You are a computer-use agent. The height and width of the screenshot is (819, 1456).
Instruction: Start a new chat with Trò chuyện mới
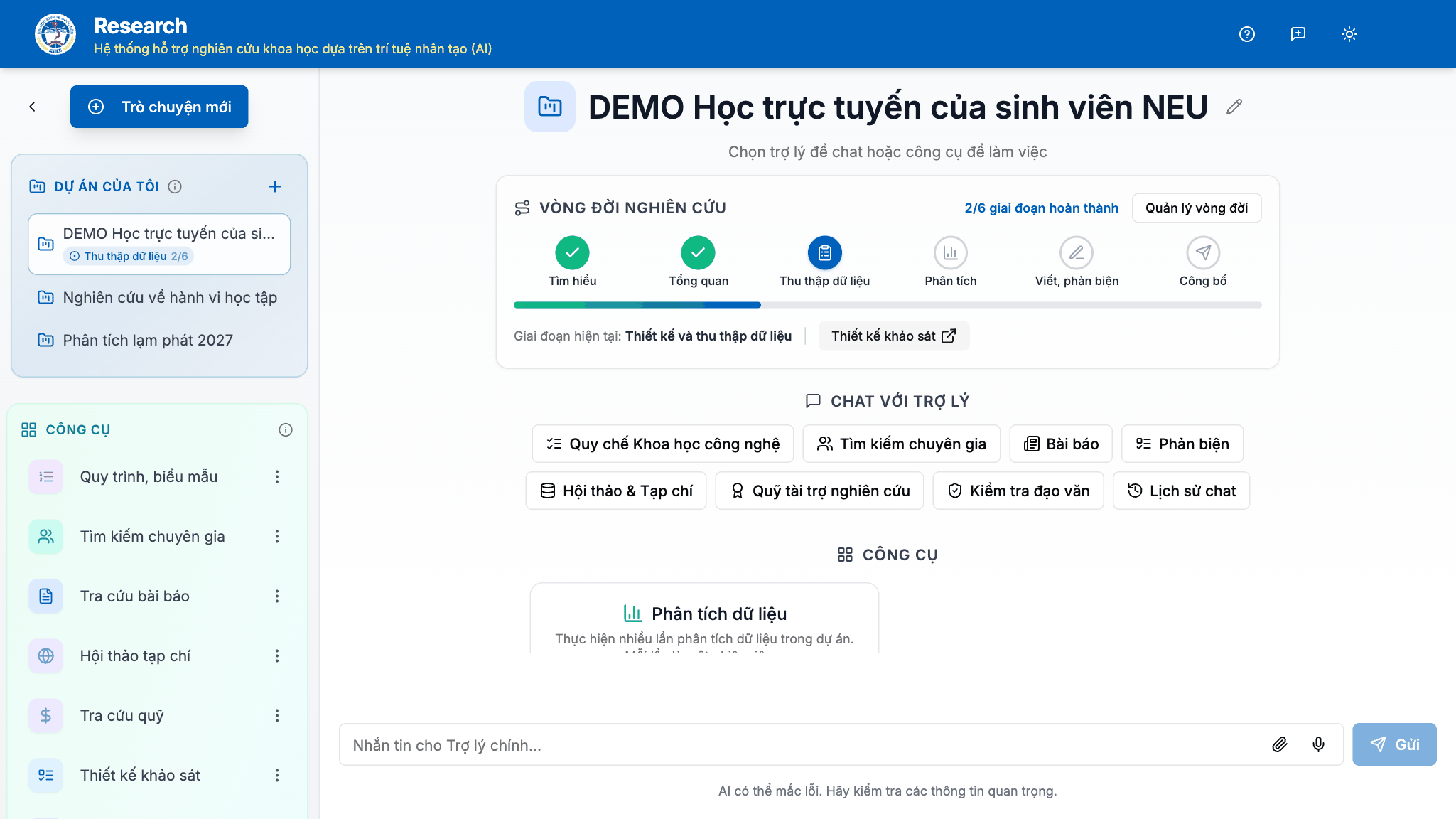(159, 107)
